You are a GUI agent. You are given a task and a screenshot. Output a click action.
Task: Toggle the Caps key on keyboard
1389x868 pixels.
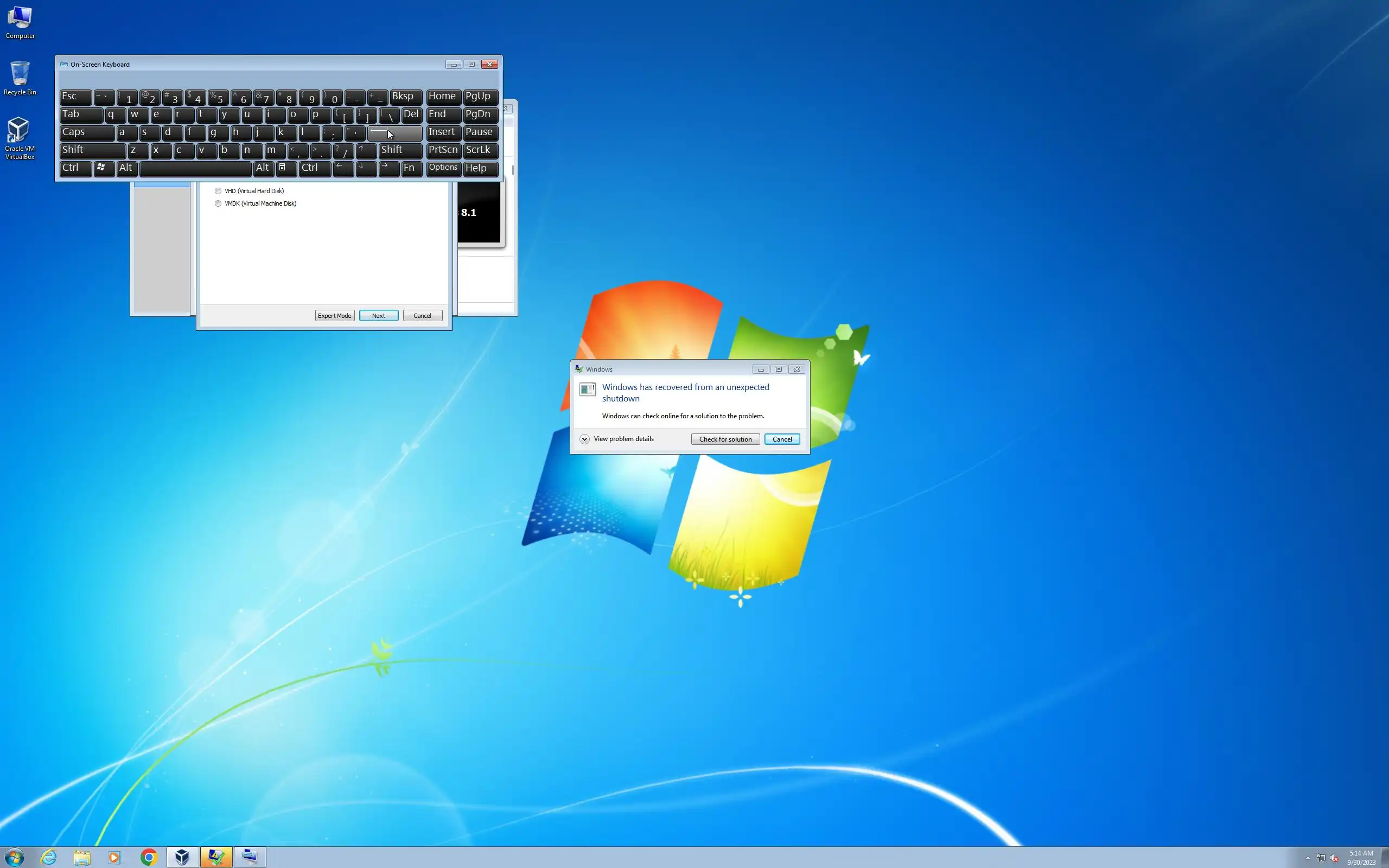[x=87, y=132]
